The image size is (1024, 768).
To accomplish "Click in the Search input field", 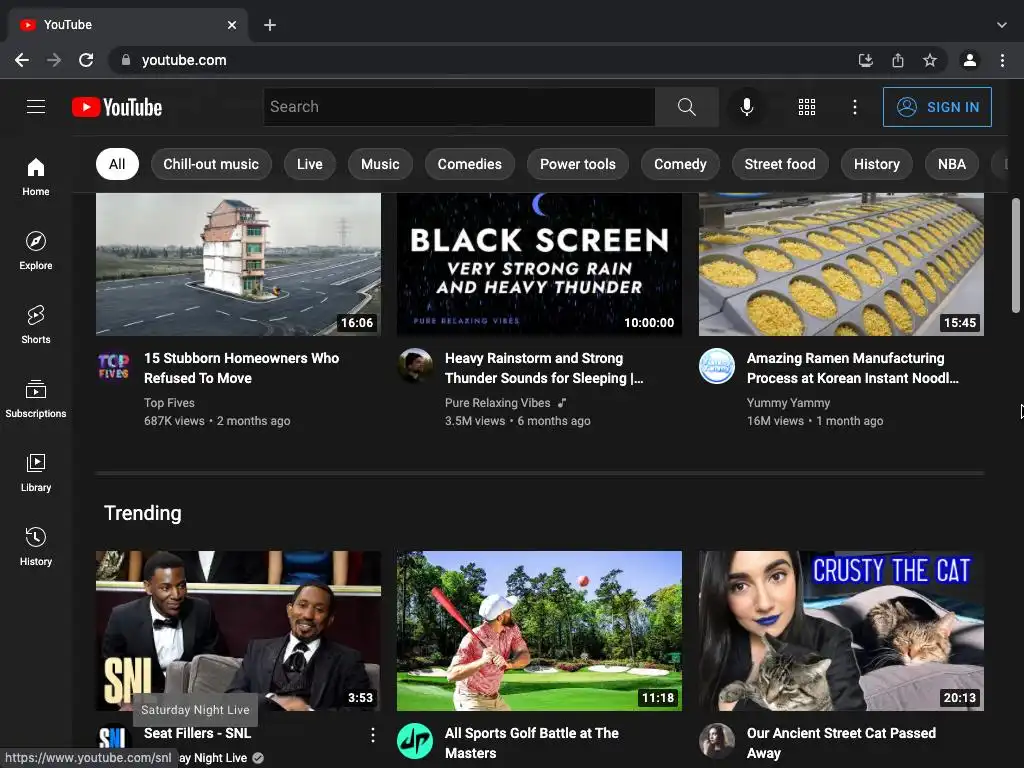I will (459, 106).
